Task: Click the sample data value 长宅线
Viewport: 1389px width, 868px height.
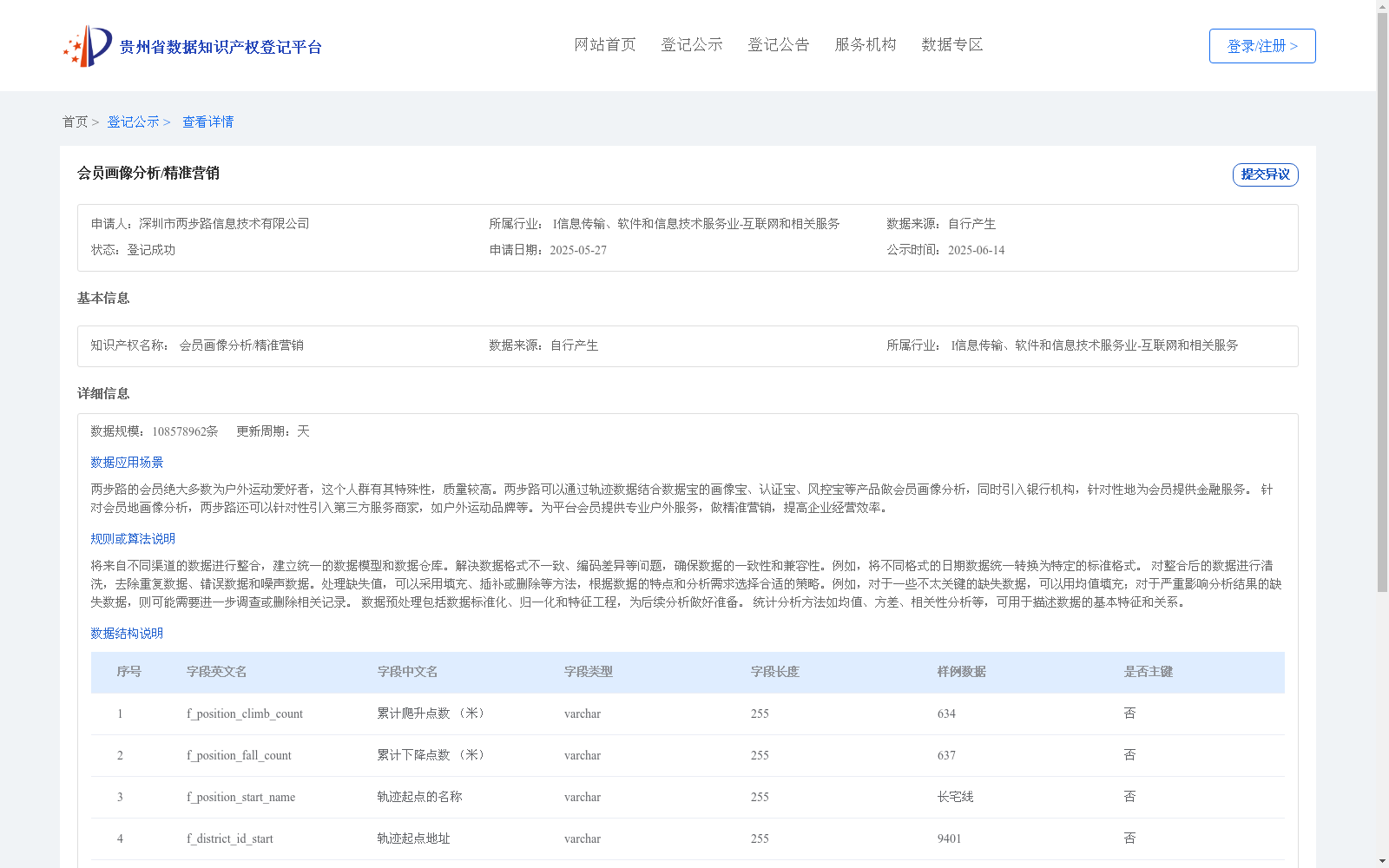Action: [x=956, y=797]
